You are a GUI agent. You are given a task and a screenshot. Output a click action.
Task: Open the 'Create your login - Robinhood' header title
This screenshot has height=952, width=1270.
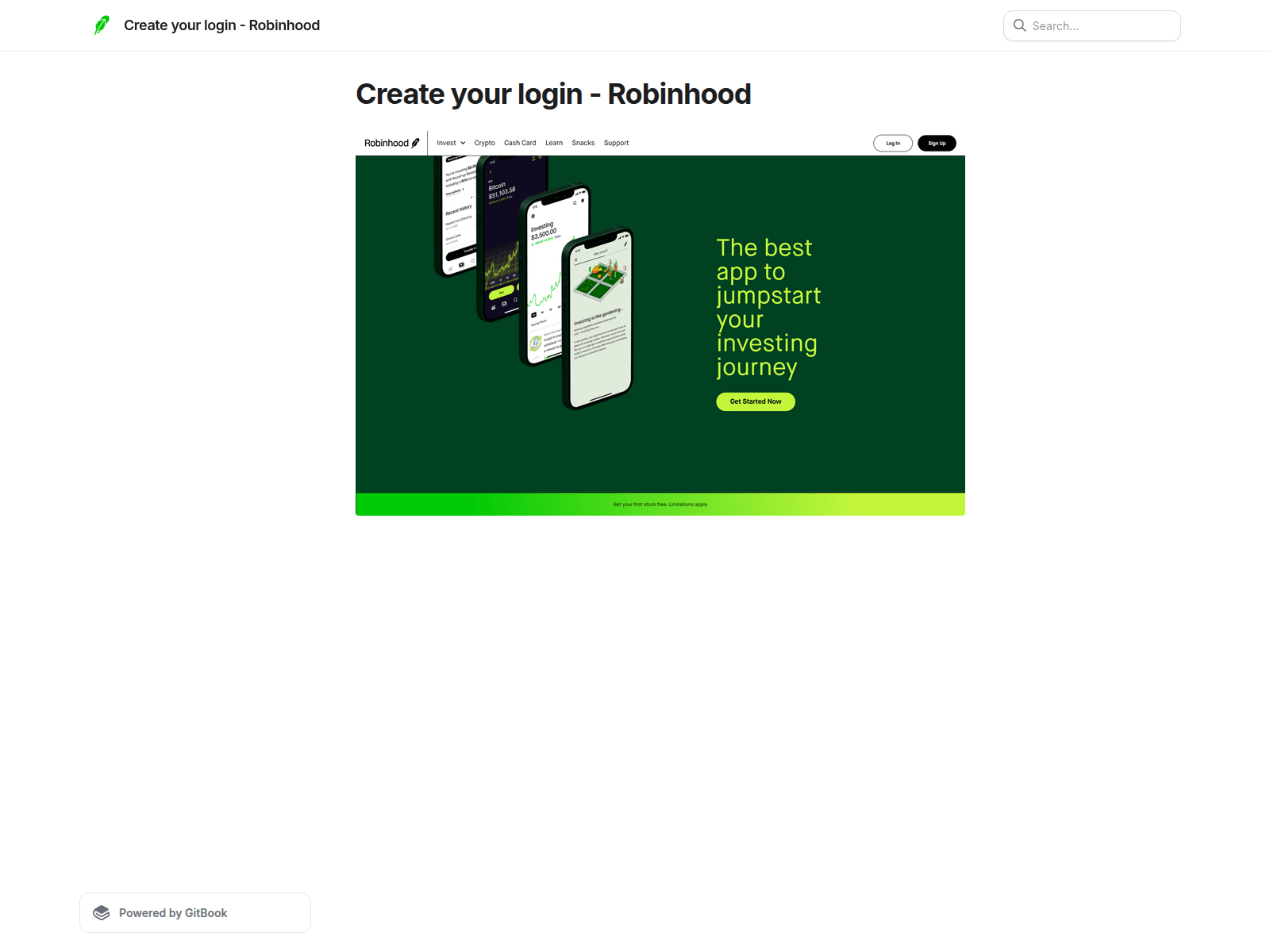pos(221,25)
